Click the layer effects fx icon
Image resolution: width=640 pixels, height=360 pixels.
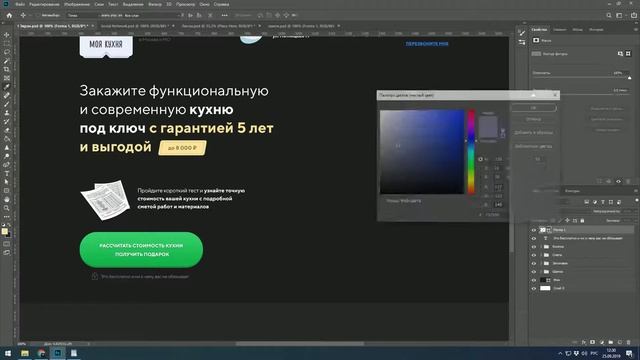(584, 342)
